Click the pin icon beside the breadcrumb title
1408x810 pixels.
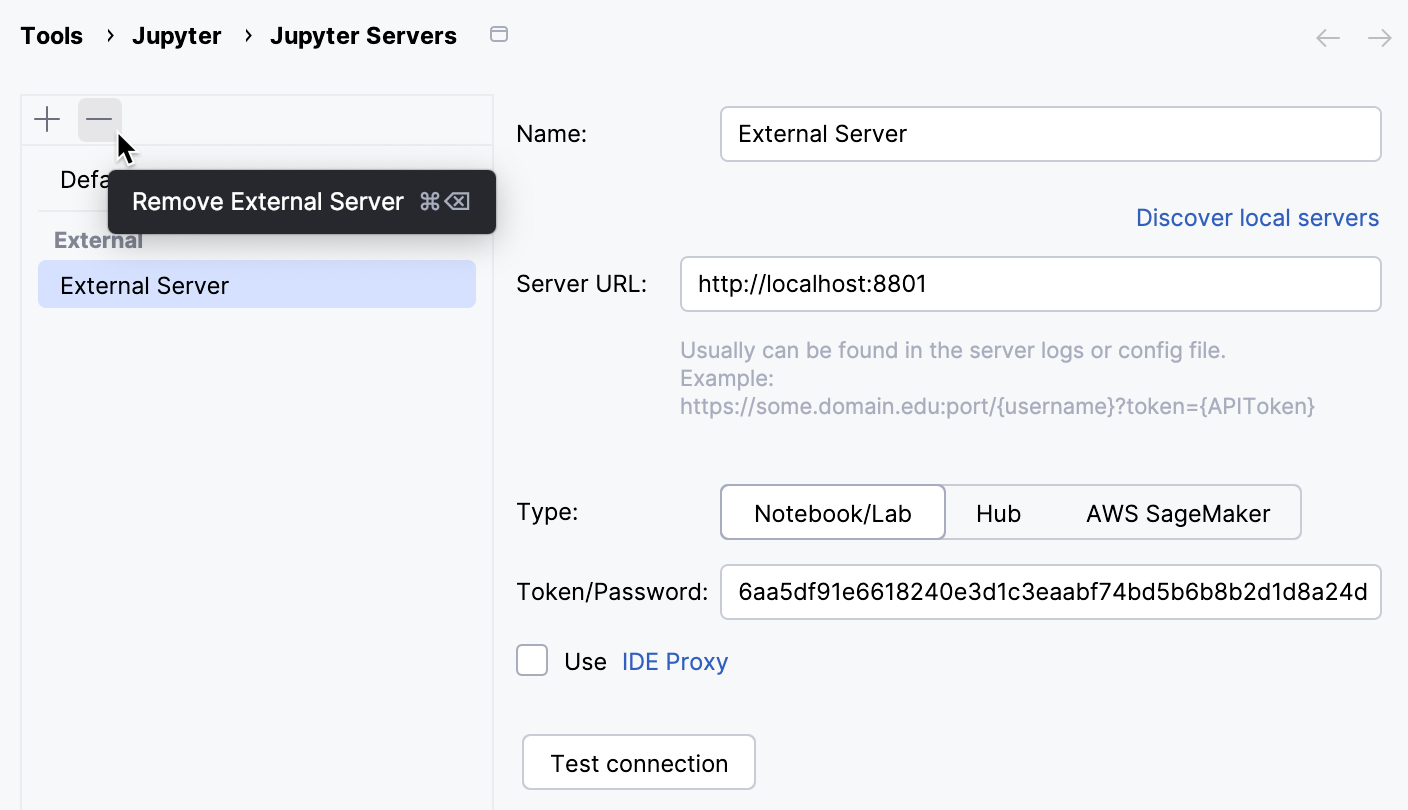498,33
